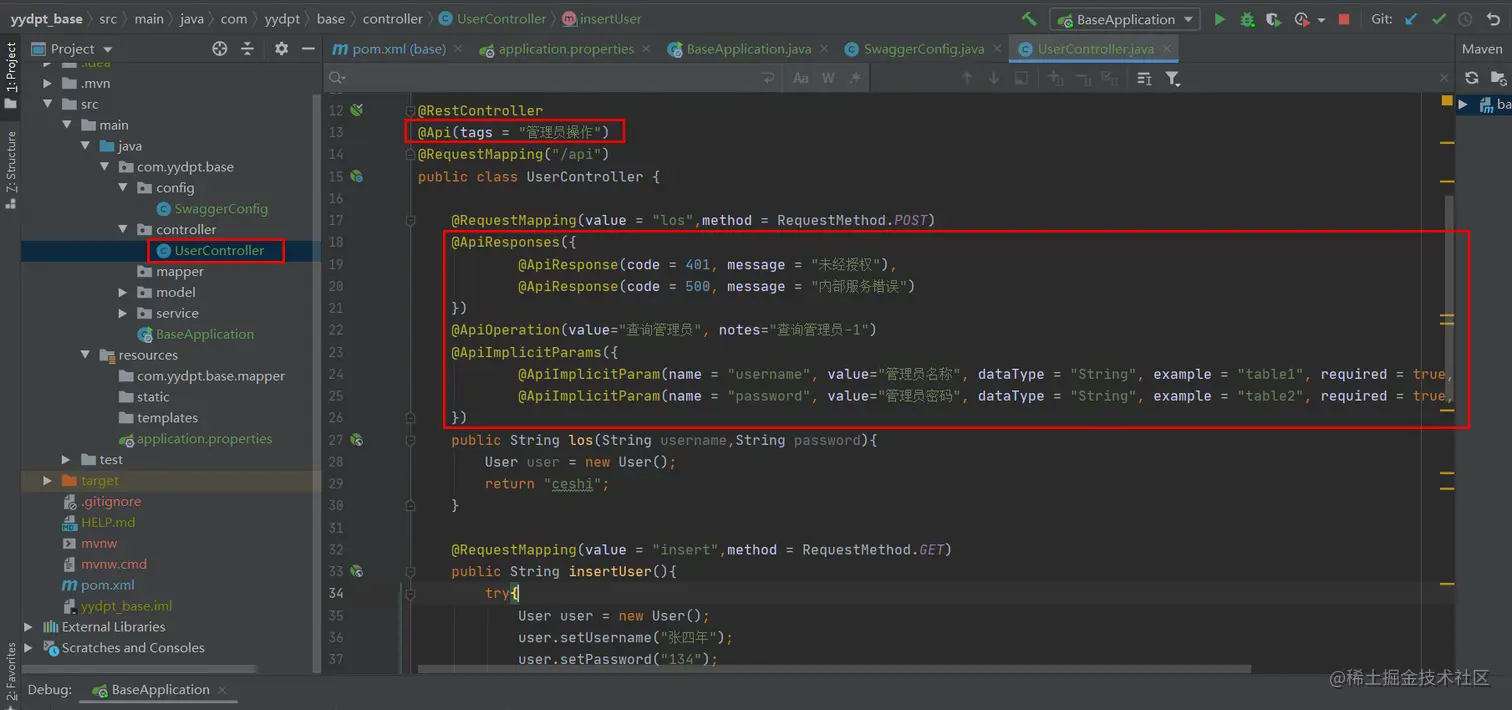This screenshot has width=1512, height=710.
Task: Toggle Regex option in search bar
Action: [x=855, y=78]
